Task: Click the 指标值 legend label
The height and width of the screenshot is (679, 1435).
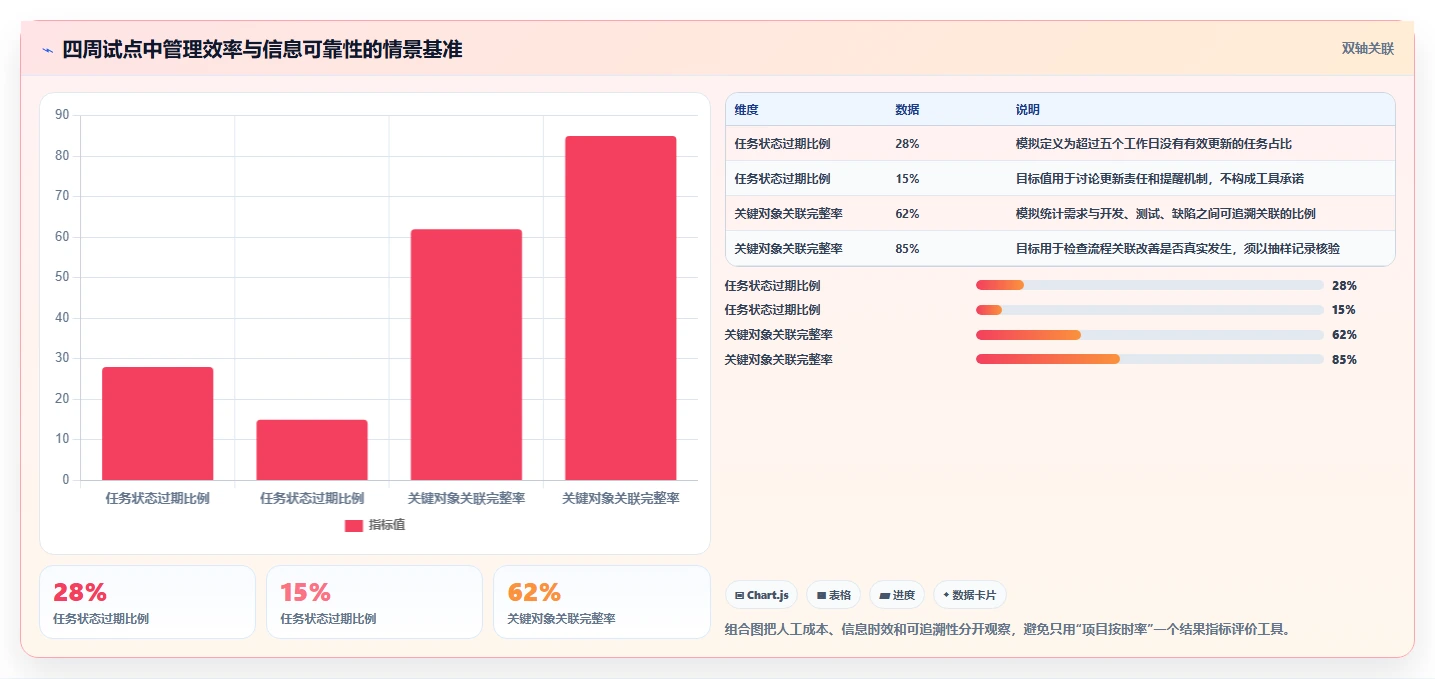Action: (x=387, y=525)
